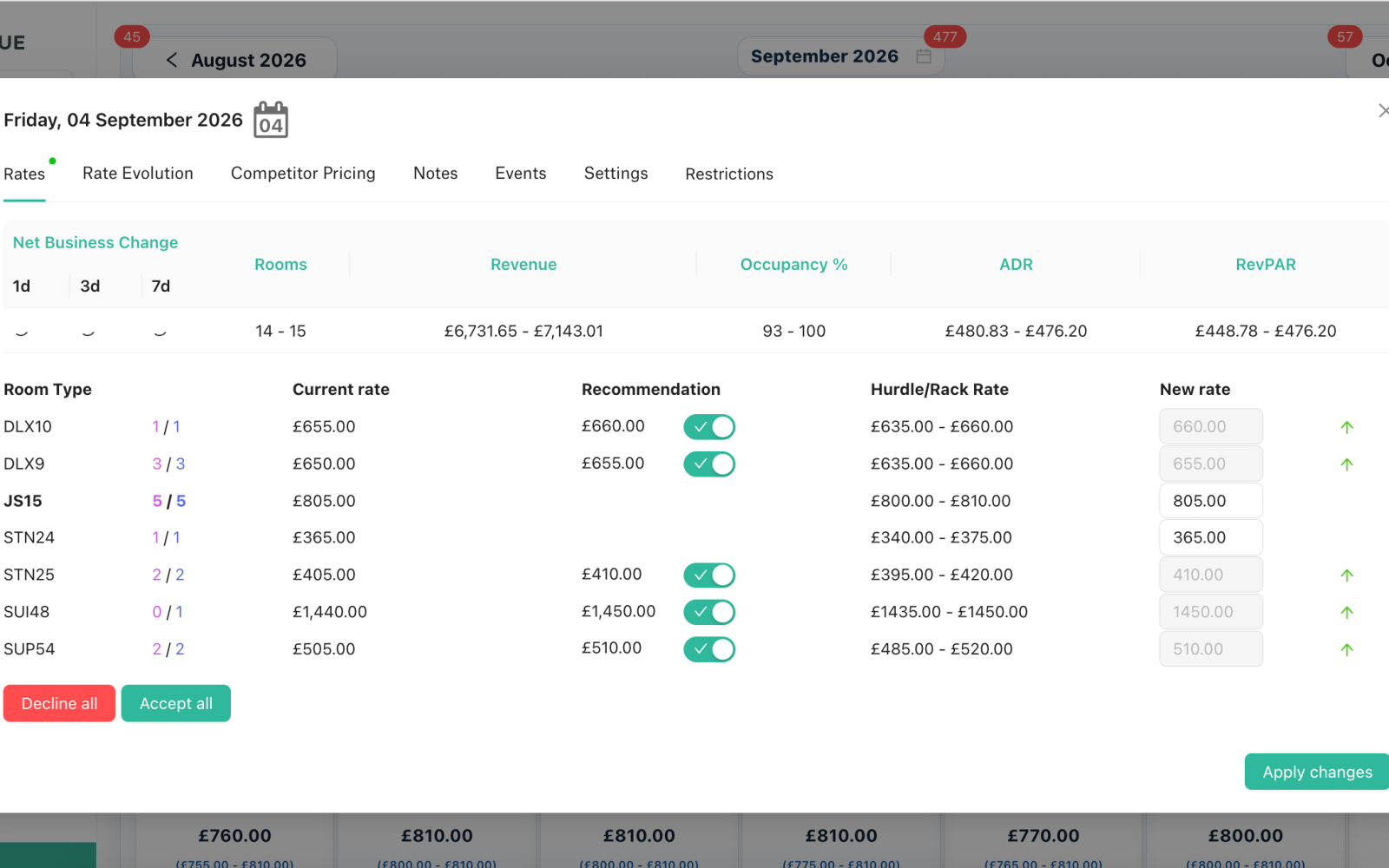Click the Occupancy value 93 - 100
Viewport: 1389px width, 868px height.
(x=794, y=331)
